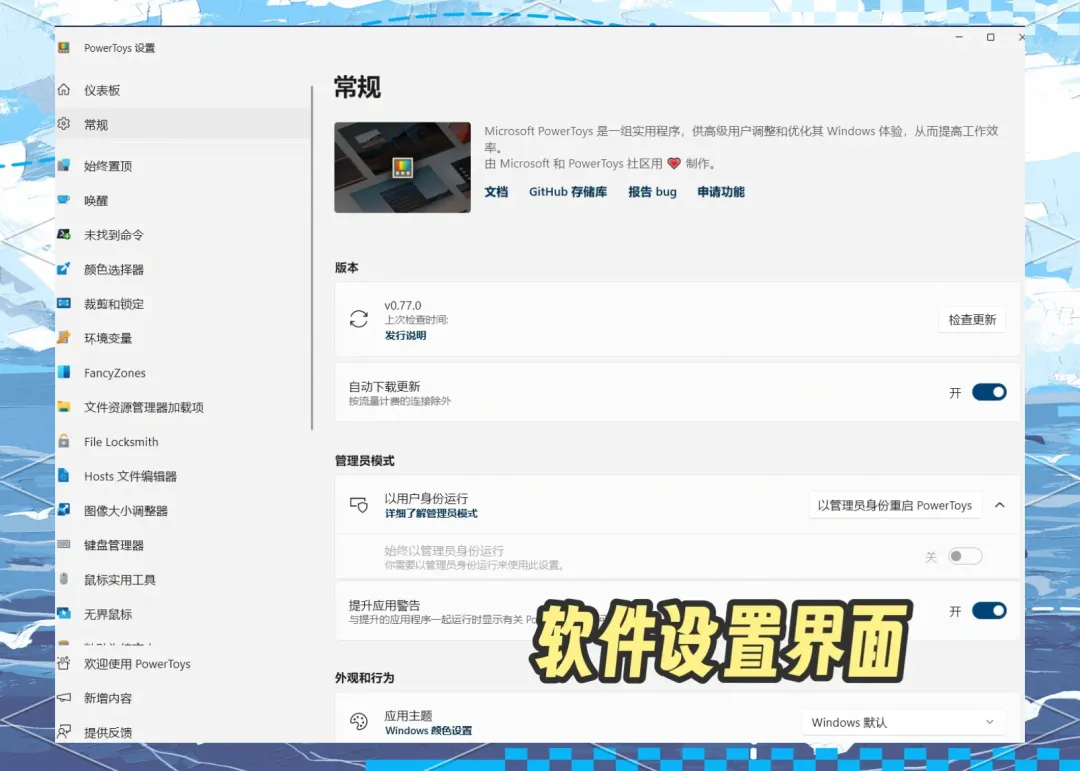The height and width of the screenshot is (771, 1080).
Task: Click the Keyboard Manager icon
Action: tap(64, 544)
